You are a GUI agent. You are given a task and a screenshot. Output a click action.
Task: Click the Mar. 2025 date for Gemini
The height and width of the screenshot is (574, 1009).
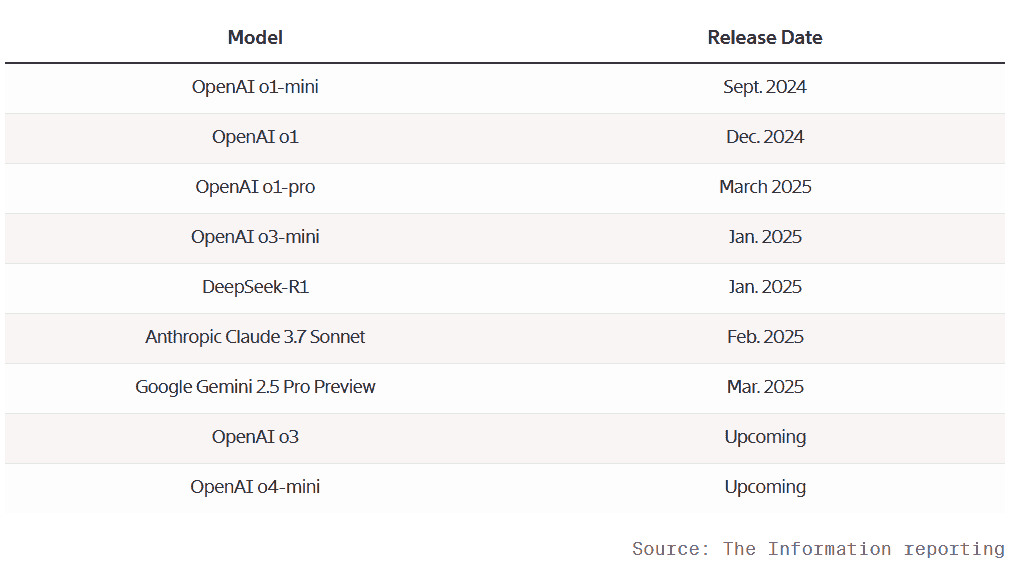point(765,387)
